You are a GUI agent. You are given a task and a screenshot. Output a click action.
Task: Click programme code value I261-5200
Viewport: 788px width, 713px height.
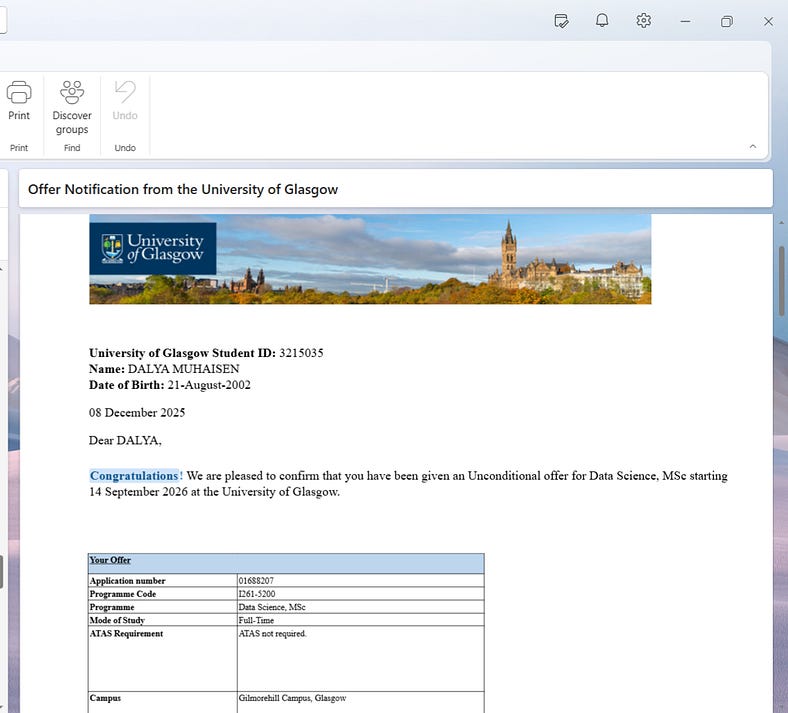(257, 593)
